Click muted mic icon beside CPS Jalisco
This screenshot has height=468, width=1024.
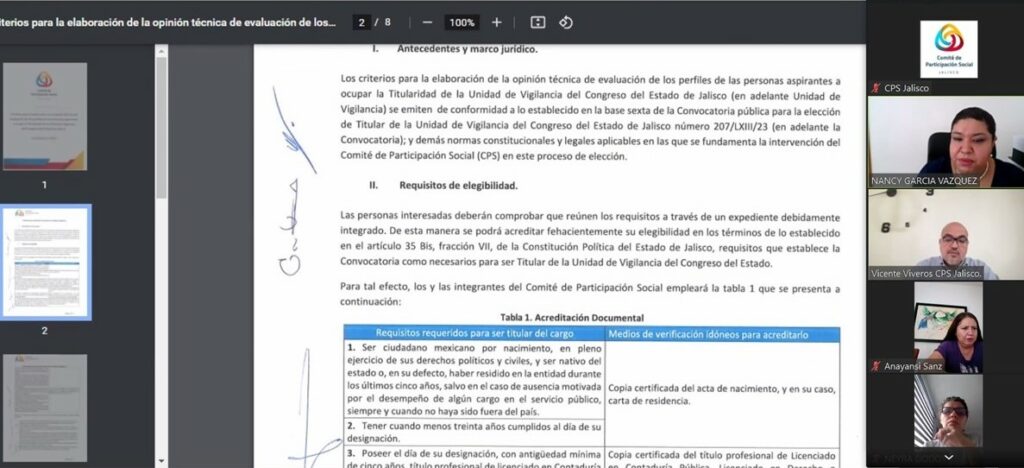(x=876, y=88)
